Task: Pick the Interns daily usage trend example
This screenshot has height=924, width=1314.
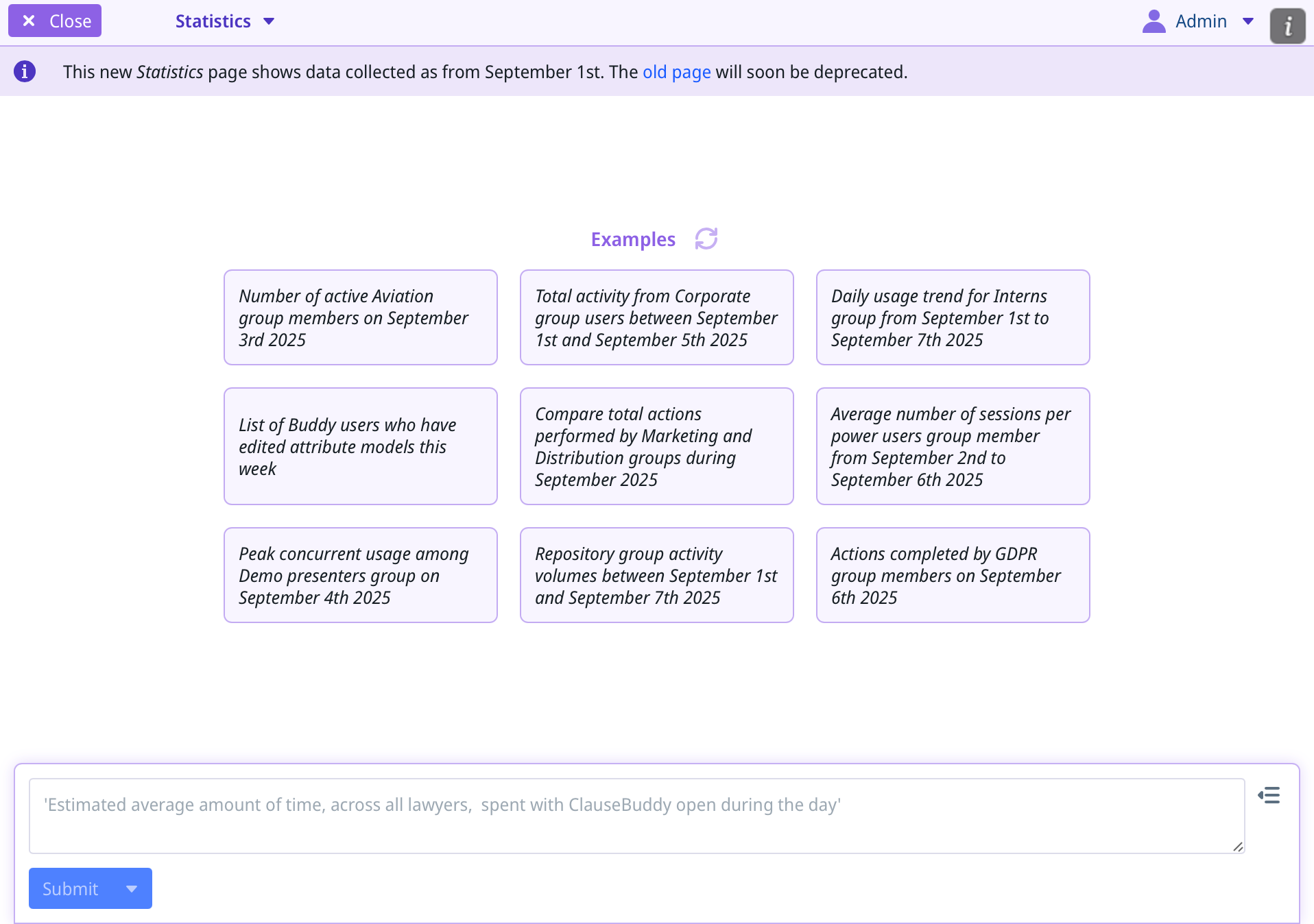Action: (x=953, y=317)
